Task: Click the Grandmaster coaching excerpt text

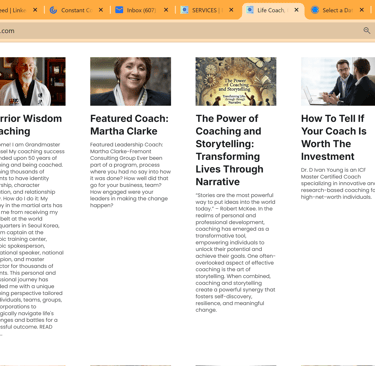Action: click(x=32, y=239)
